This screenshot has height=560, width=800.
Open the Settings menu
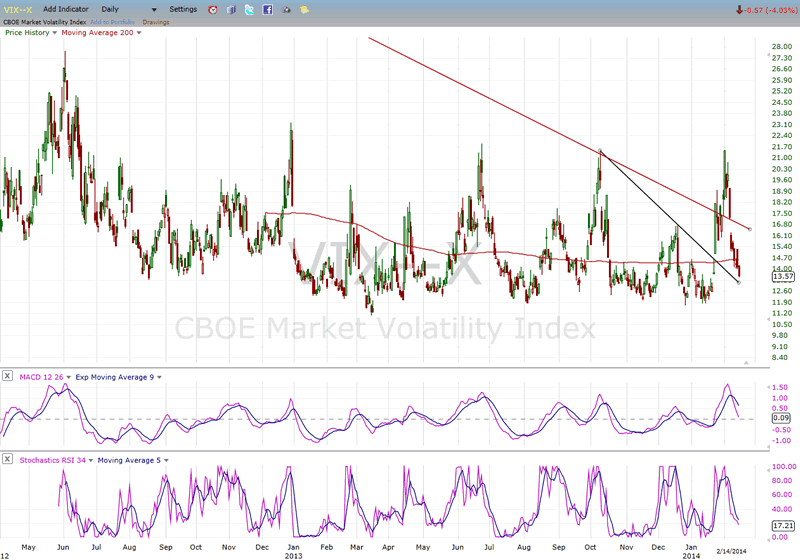pyautogui.click(x=183, y=9)
